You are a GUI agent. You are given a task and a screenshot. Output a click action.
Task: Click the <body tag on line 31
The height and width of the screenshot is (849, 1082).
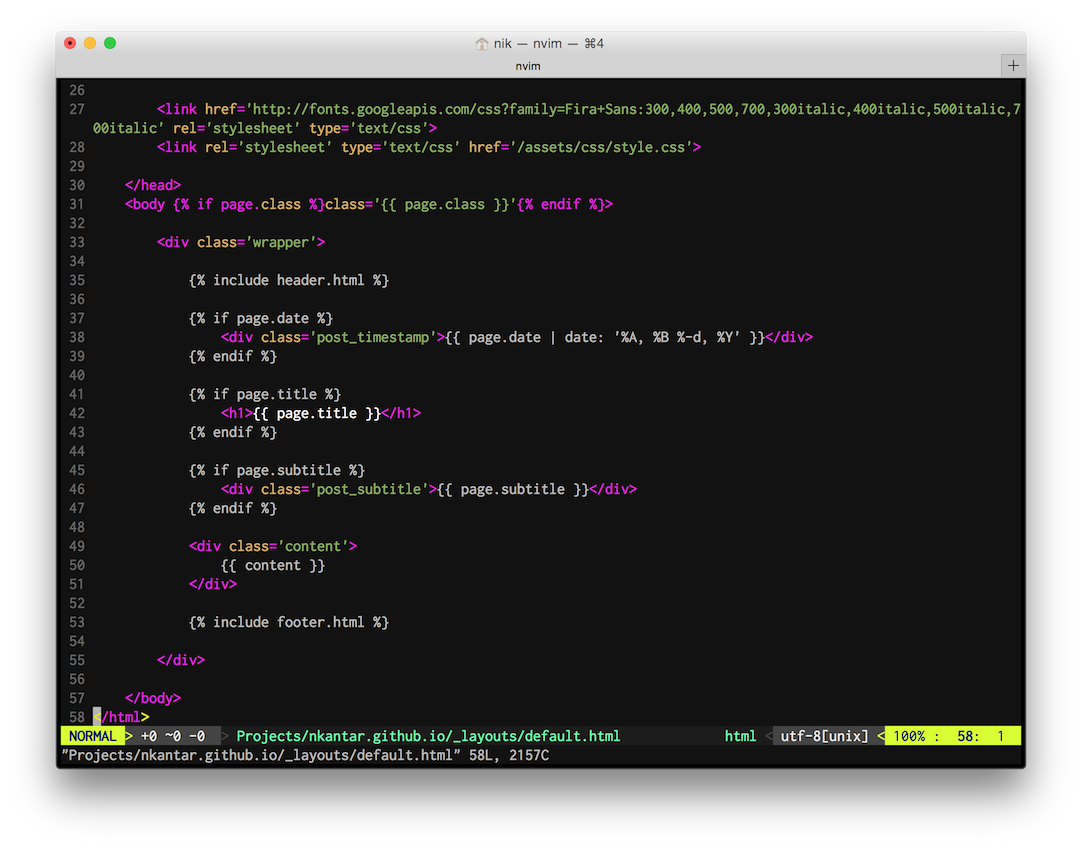pos(145,204)
